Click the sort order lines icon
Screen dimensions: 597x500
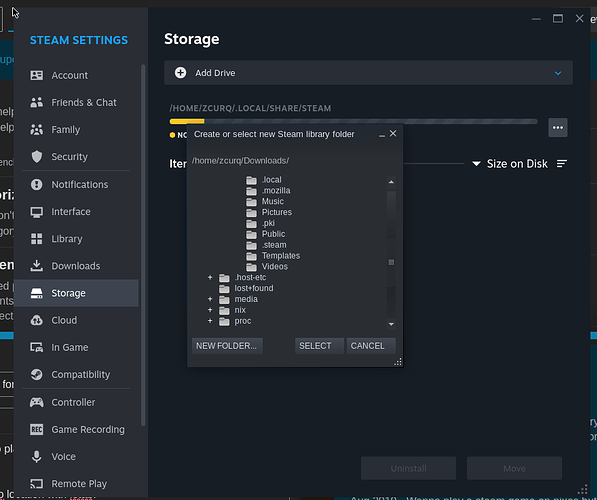(x=562, y=164)
